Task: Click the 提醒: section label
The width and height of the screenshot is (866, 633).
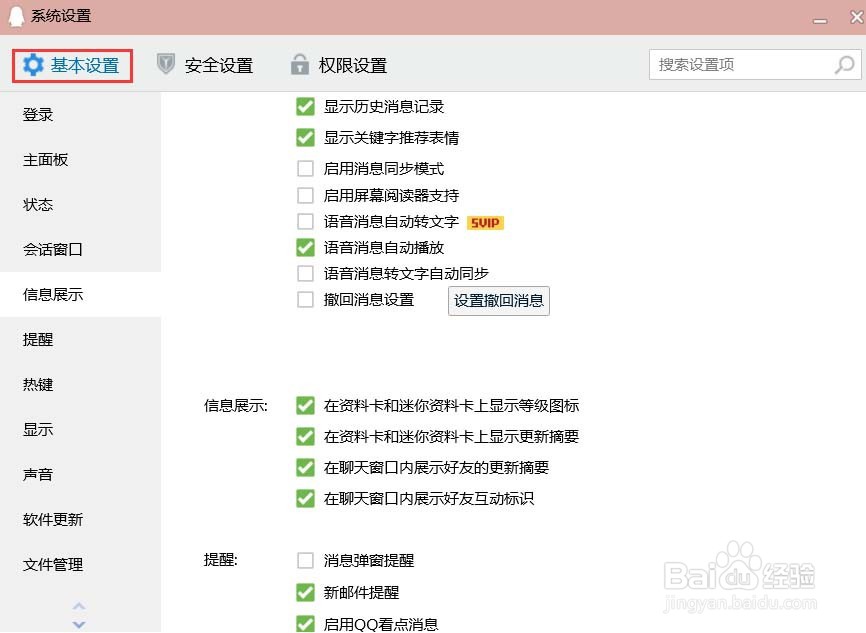Action: [x=220, y=560]
